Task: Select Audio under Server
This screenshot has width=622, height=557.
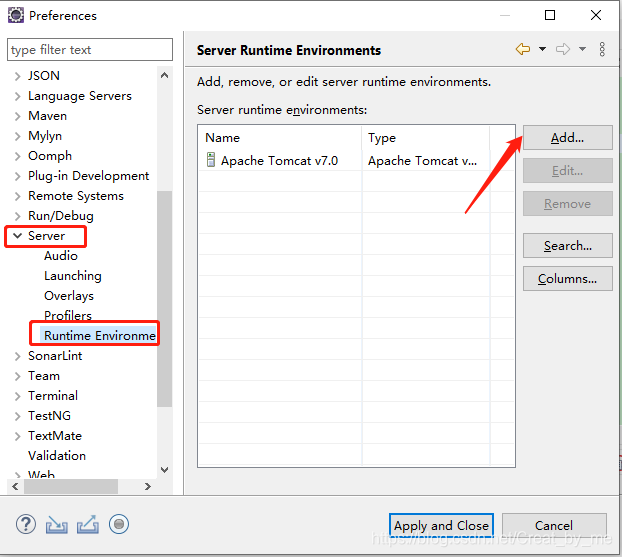Action: pyautogui.click(x=61, y=255)
